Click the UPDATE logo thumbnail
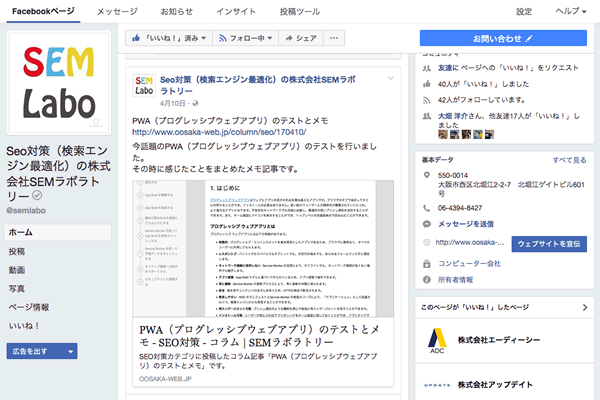Viewport: 600px width, 400px height. (437, 385)
